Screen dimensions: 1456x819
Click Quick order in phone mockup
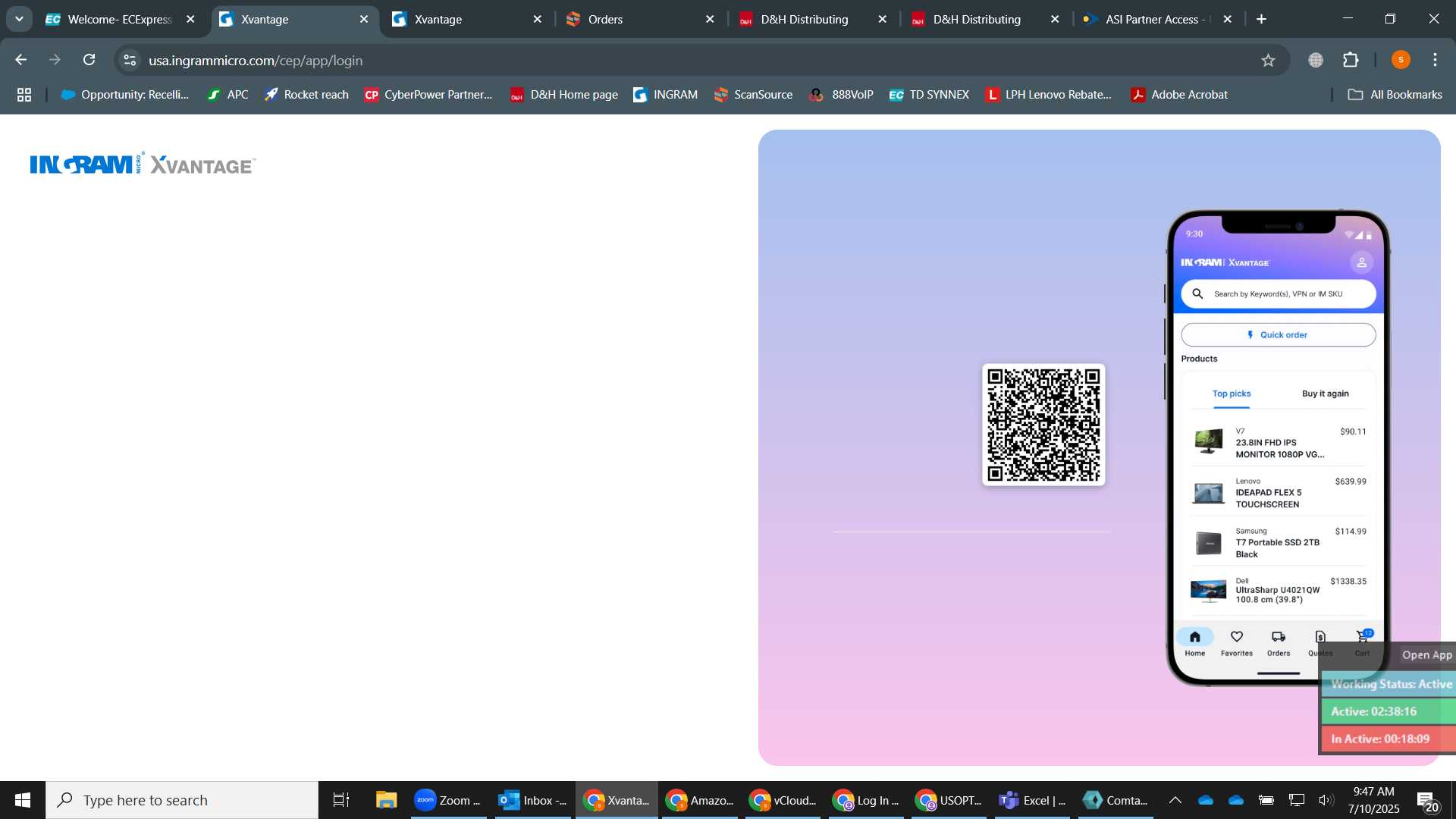1278,334
